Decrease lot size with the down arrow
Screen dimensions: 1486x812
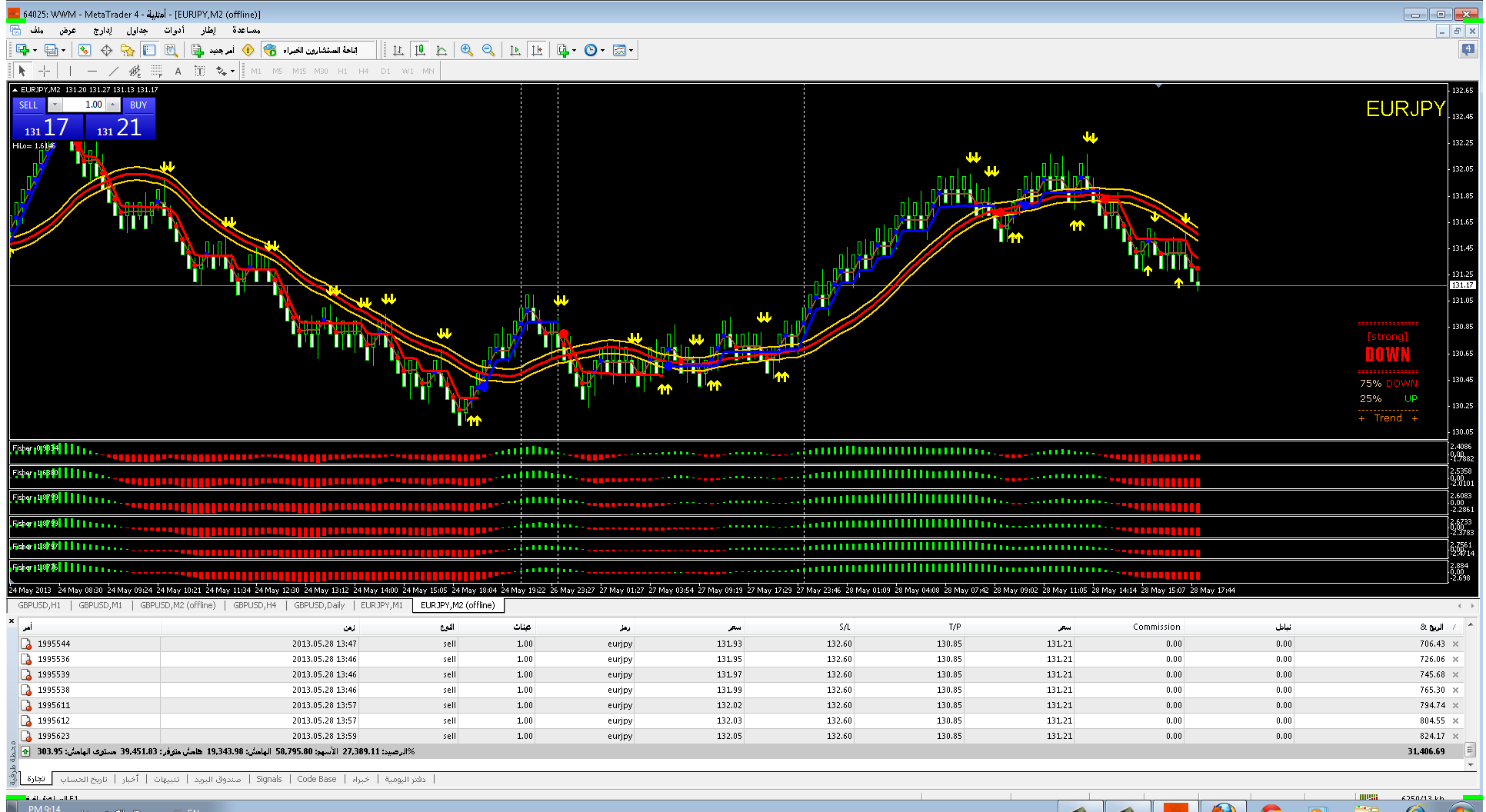(55, 105)
